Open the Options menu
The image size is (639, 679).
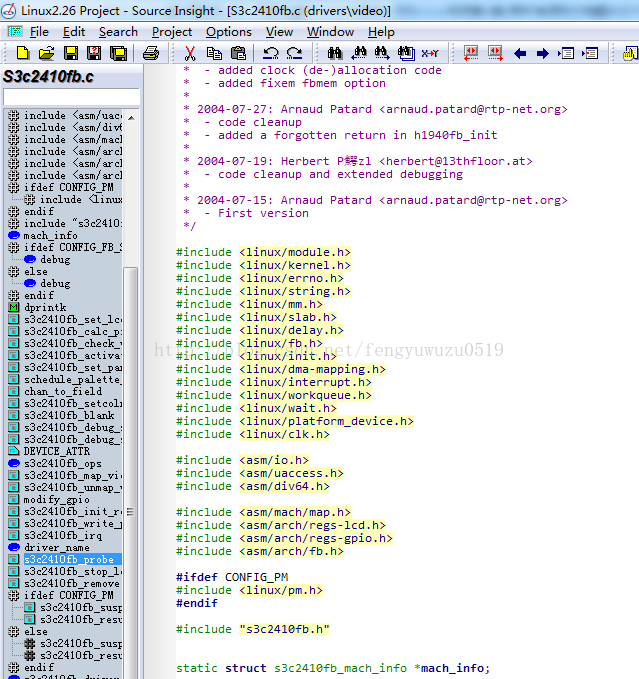(229, 32)
